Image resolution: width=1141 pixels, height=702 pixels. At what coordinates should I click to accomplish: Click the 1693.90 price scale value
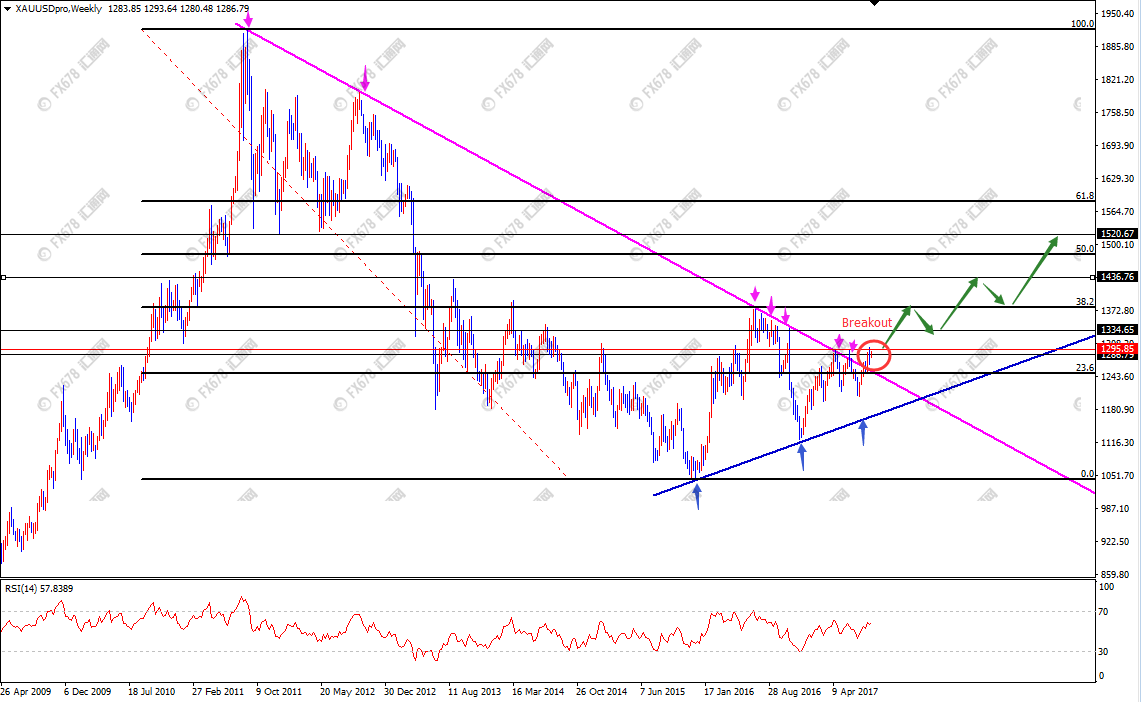pos(1118,145)
